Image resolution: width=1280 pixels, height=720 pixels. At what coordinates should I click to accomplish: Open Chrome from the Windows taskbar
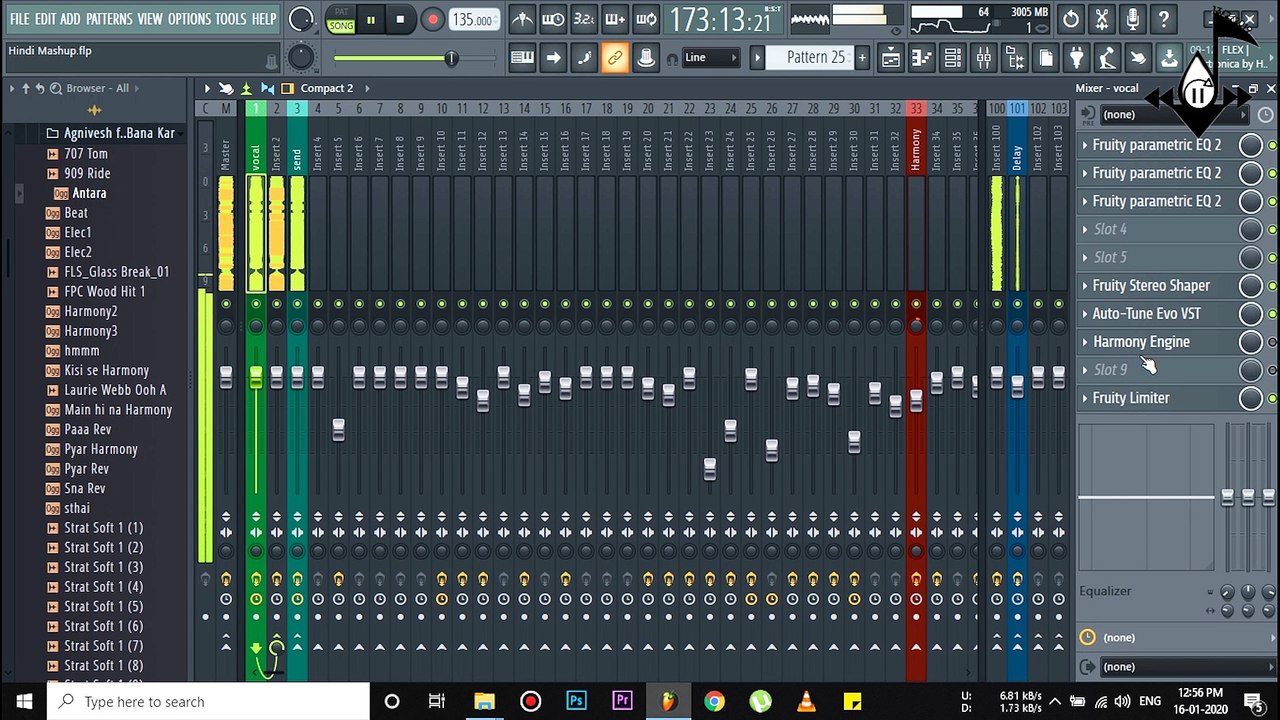pyautogui.click(x=714, y=701)
